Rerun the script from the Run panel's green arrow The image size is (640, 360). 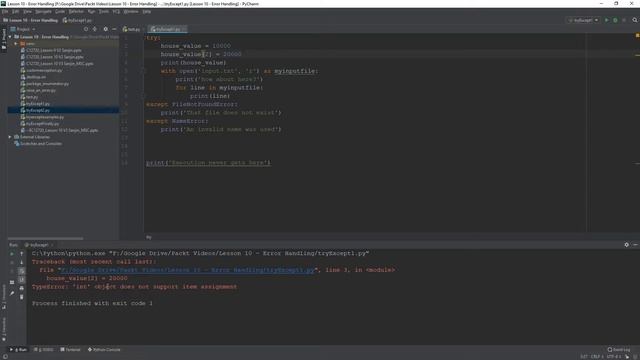[12, 254]
